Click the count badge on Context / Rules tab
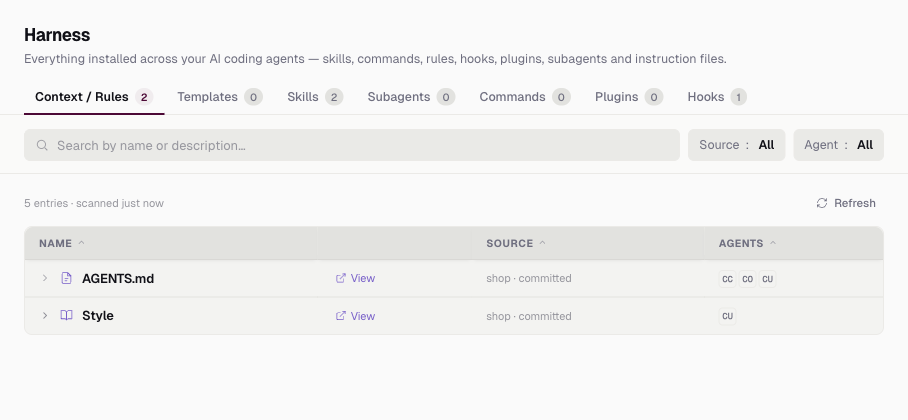 [x=144, y=97]
